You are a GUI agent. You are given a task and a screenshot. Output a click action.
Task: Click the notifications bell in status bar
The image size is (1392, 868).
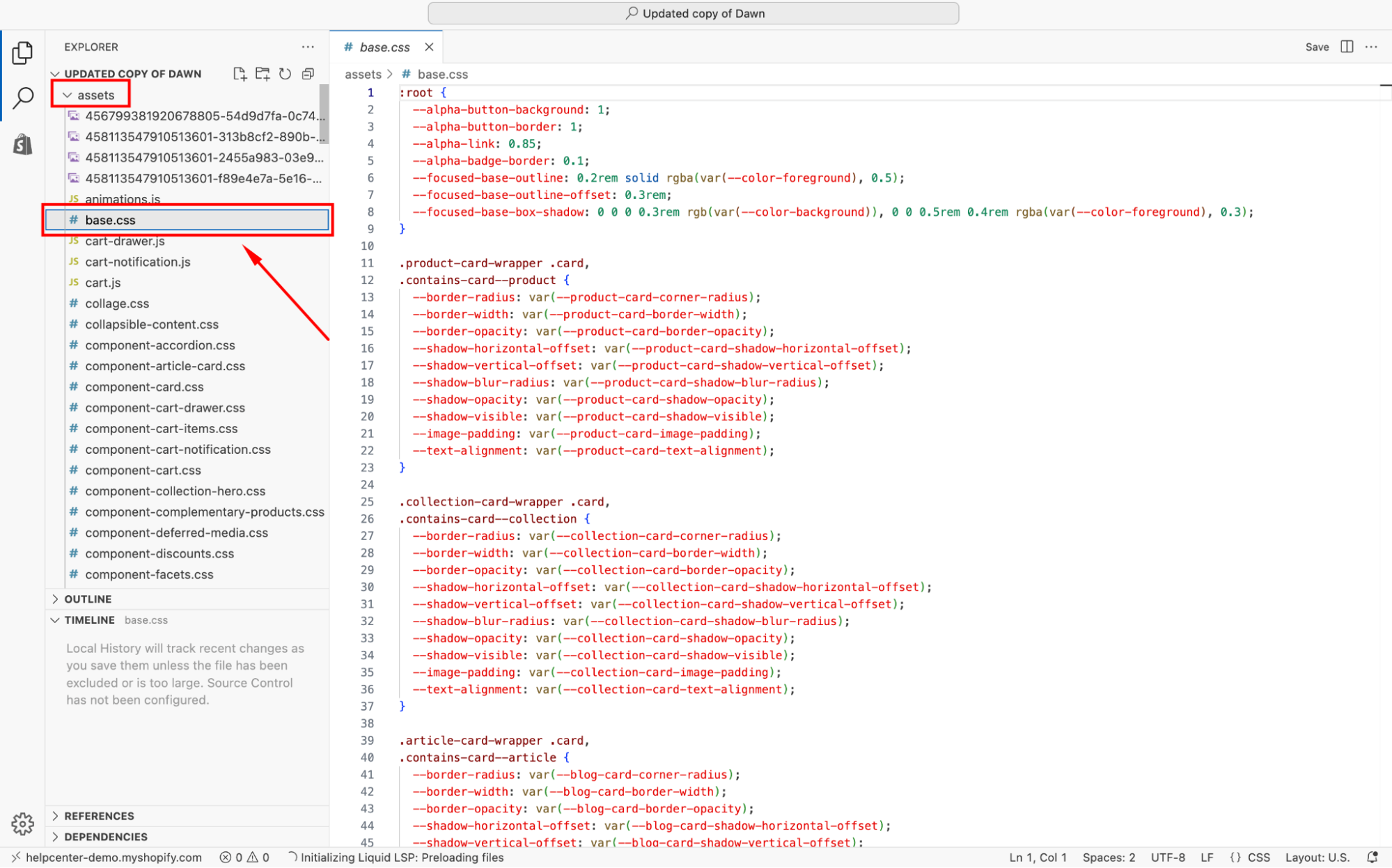tap(1373, 857)
